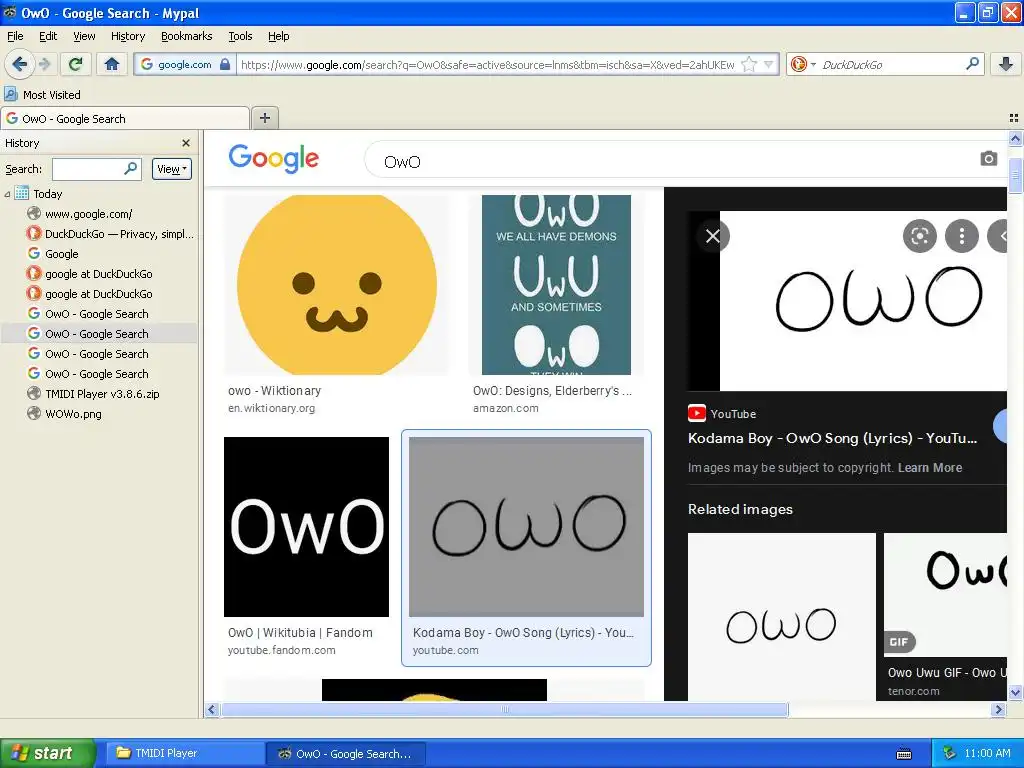
Task: Click the horizontal scrollbar thumb
Action: [x=504, y=709]
